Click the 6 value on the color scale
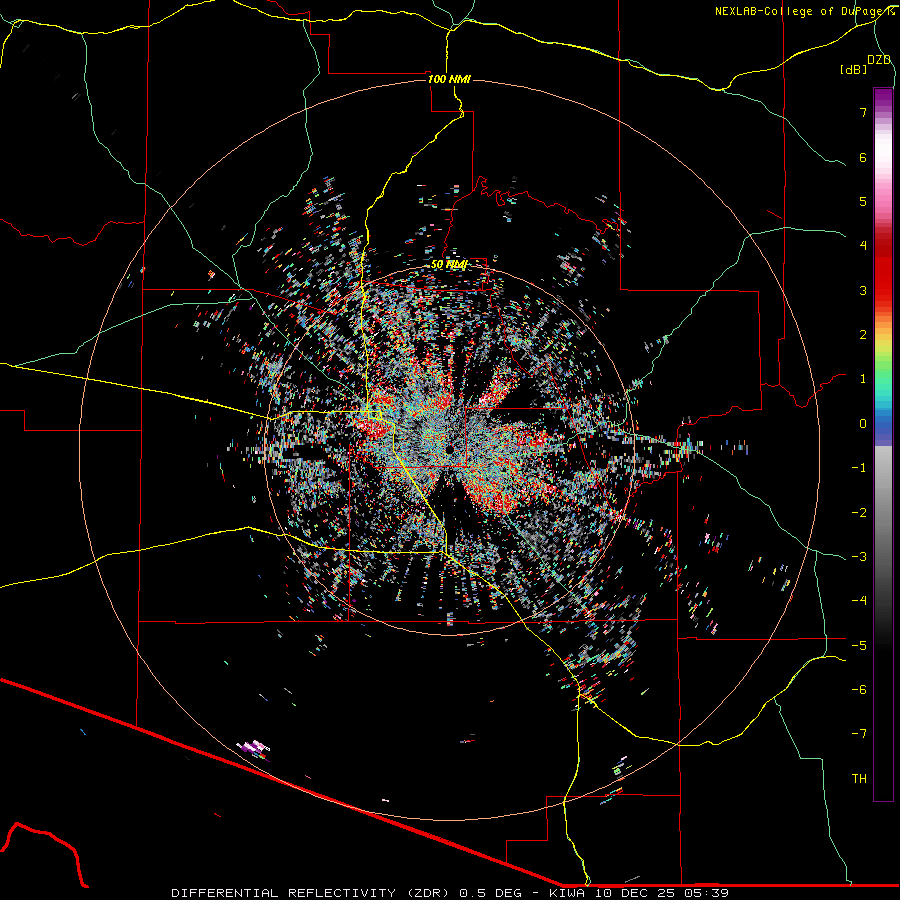Image resolution: width=900 pixels, height=900 pixels. tap(863, 157)
